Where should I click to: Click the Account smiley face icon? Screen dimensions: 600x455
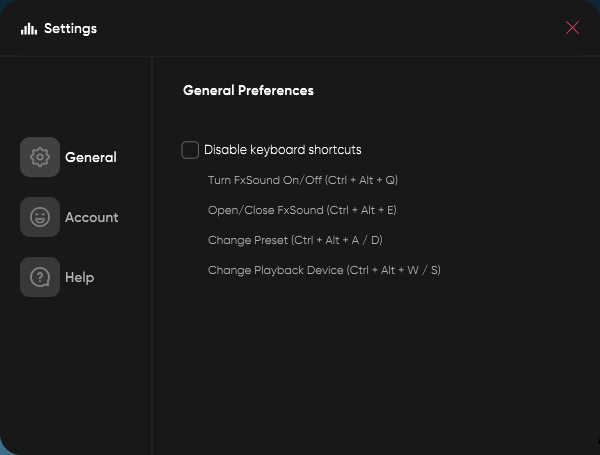(x=40, y=217)
